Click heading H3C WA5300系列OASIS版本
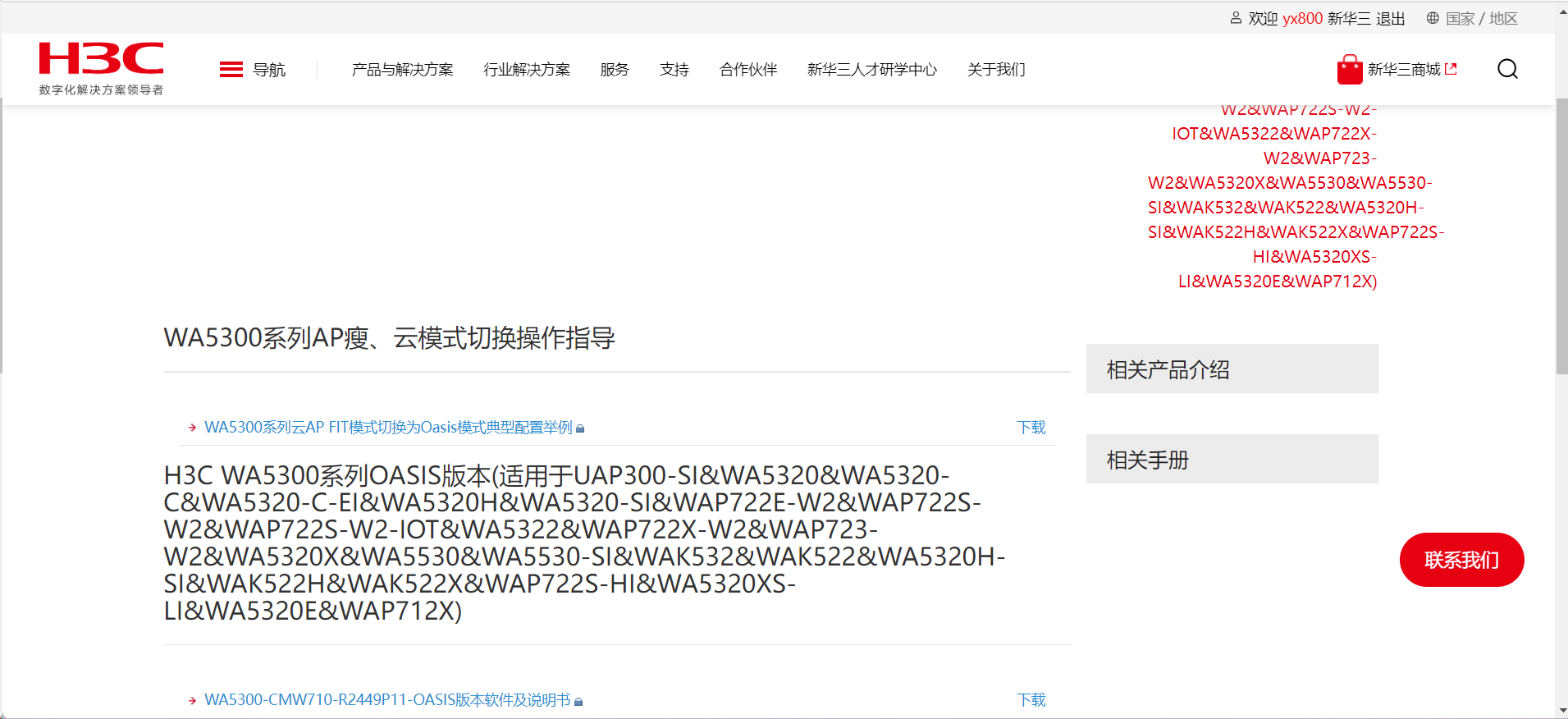 point(585,543)
